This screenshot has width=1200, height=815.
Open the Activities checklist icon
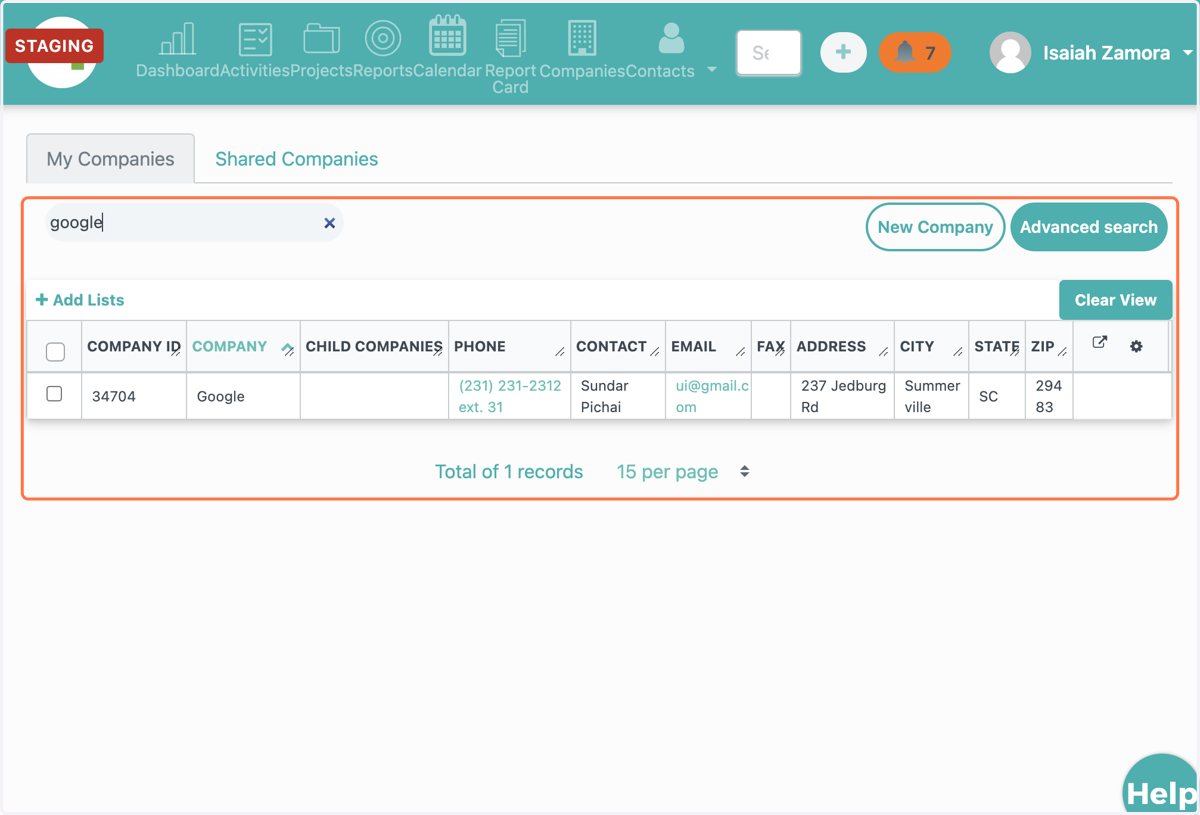point(255,40)
